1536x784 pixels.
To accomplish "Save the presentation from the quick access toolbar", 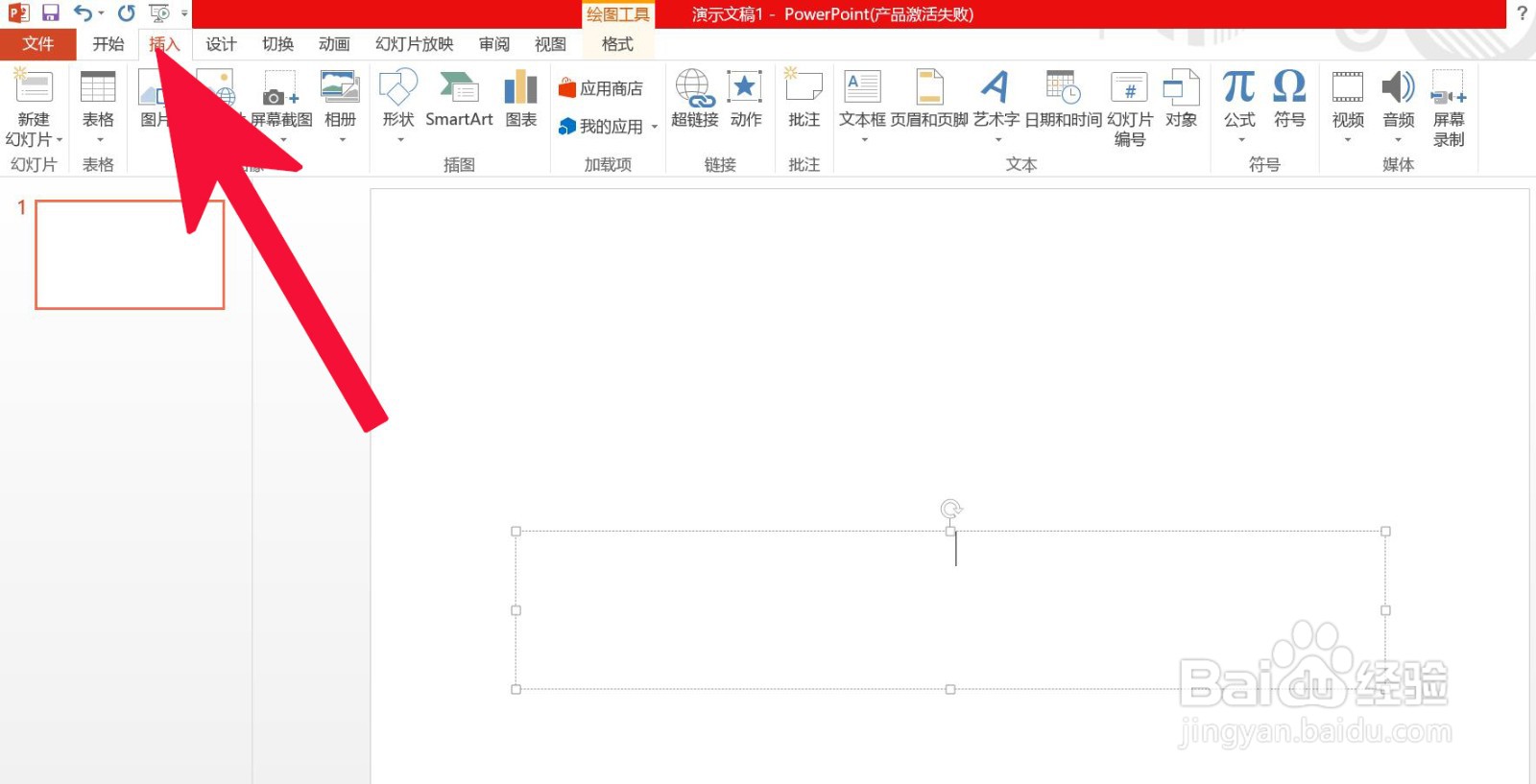I will tap(51, 13).
